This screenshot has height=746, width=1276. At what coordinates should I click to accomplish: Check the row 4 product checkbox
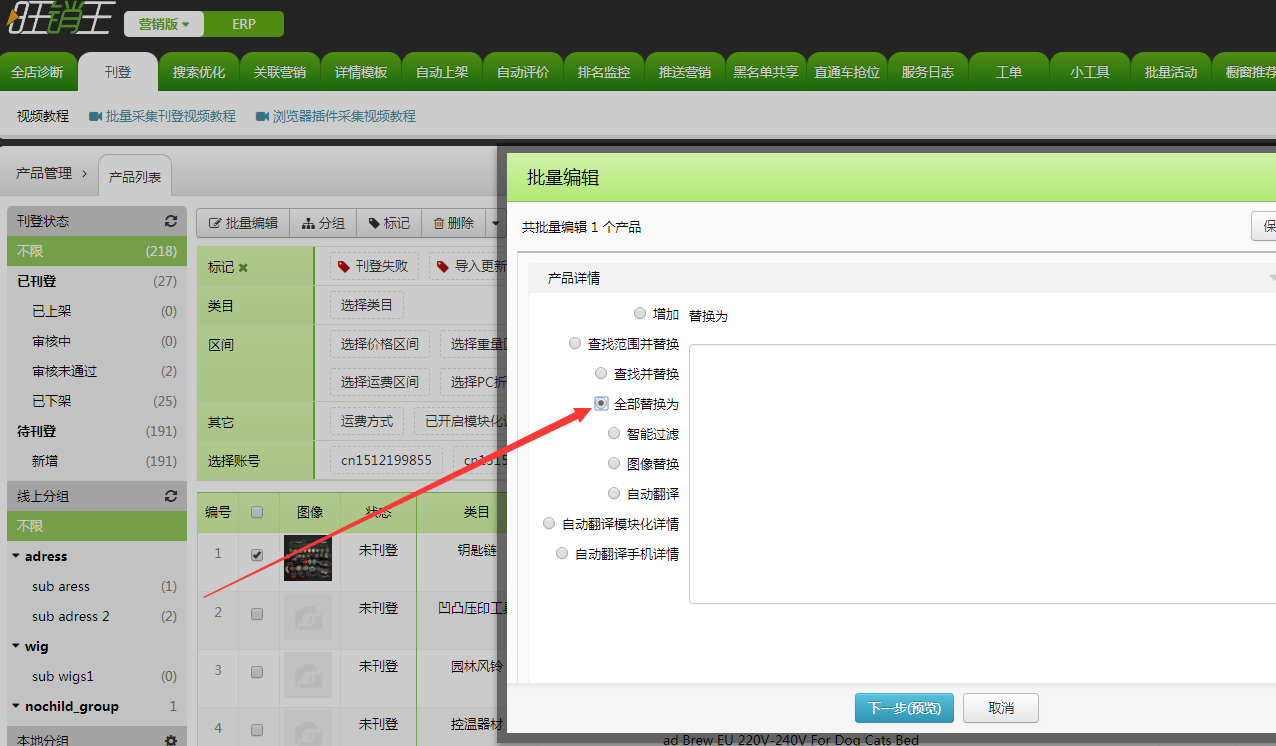pos(257,728)
